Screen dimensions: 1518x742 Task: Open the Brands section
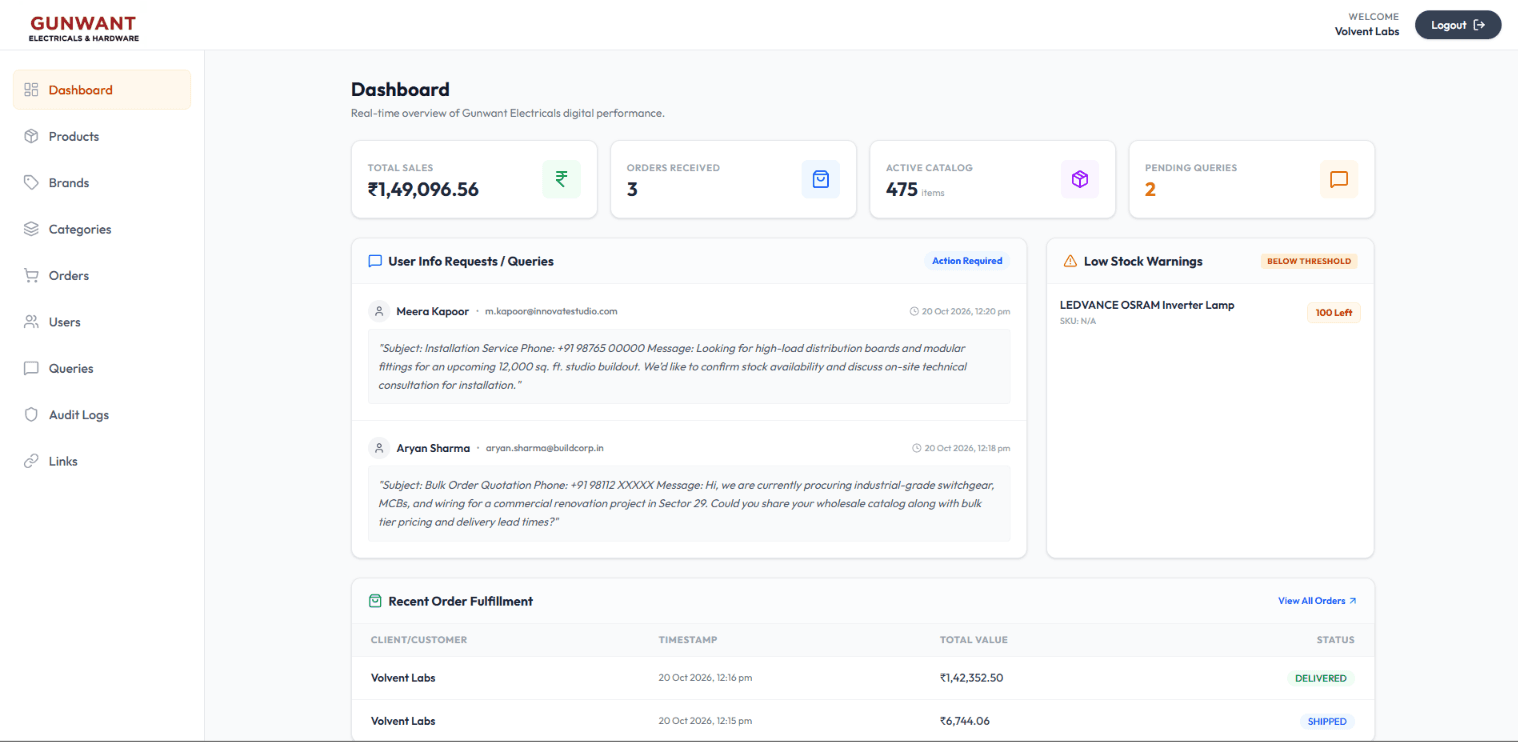pyautogui.click(x=102, y=183)
